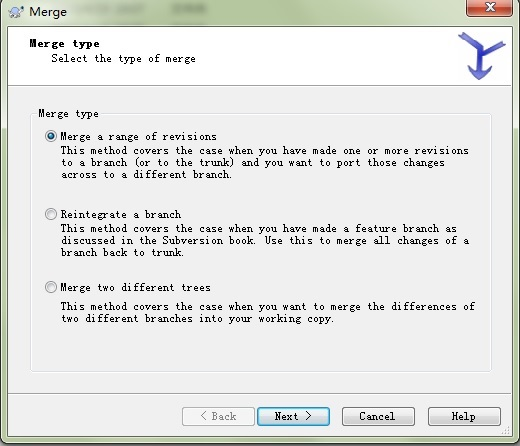Click the TortoiseSVN title bar icon
The image size is (520, 446).
tap(16, 12)
